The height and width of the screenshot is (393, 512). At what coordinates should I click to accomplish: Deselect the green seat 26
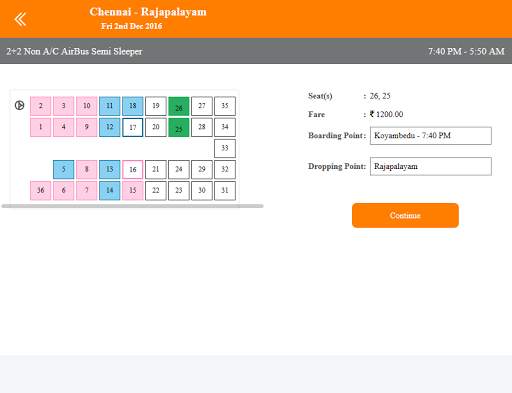click(x=179, y=106)
